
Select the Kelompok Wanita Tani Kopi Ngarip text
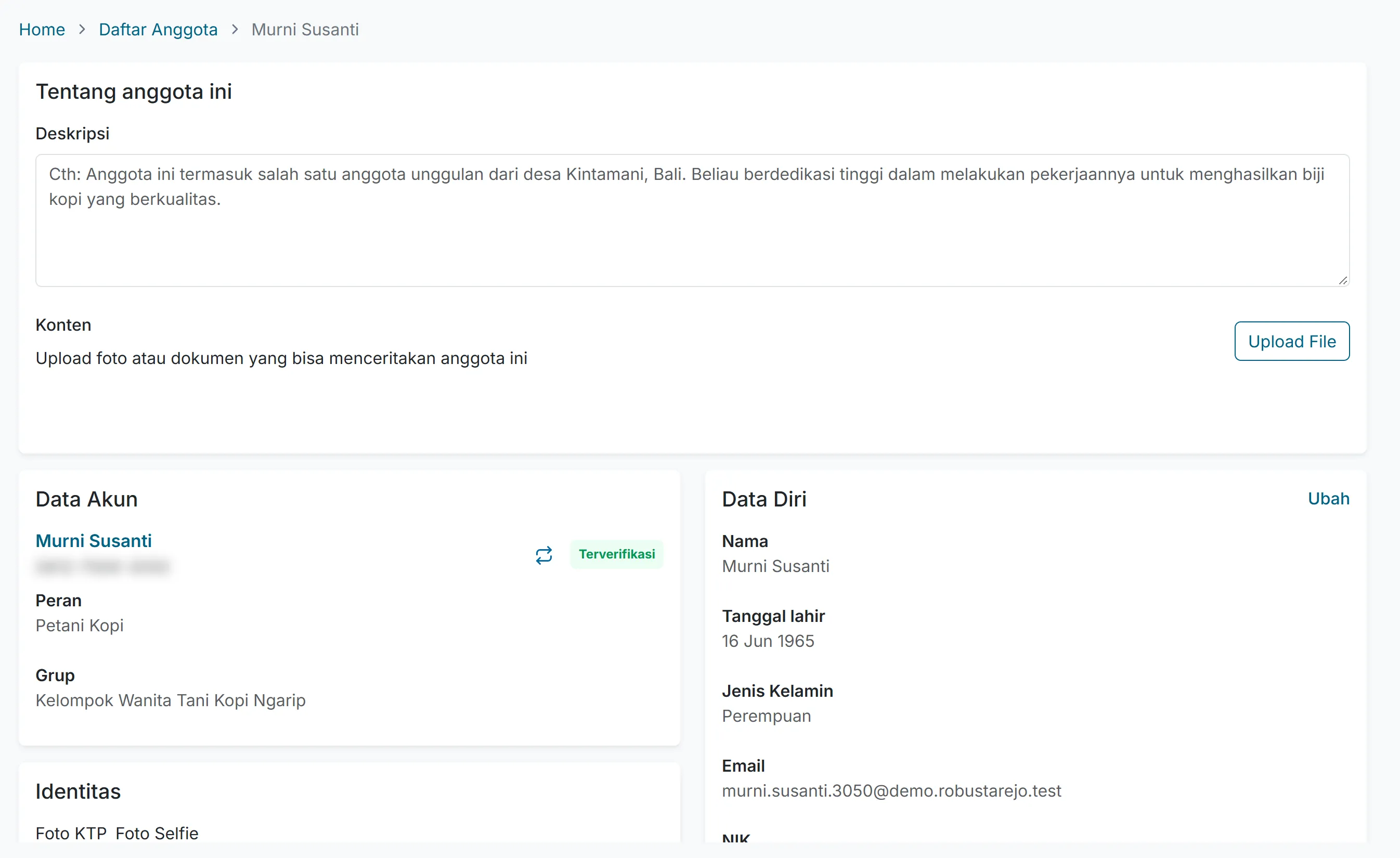coord(171,700)
